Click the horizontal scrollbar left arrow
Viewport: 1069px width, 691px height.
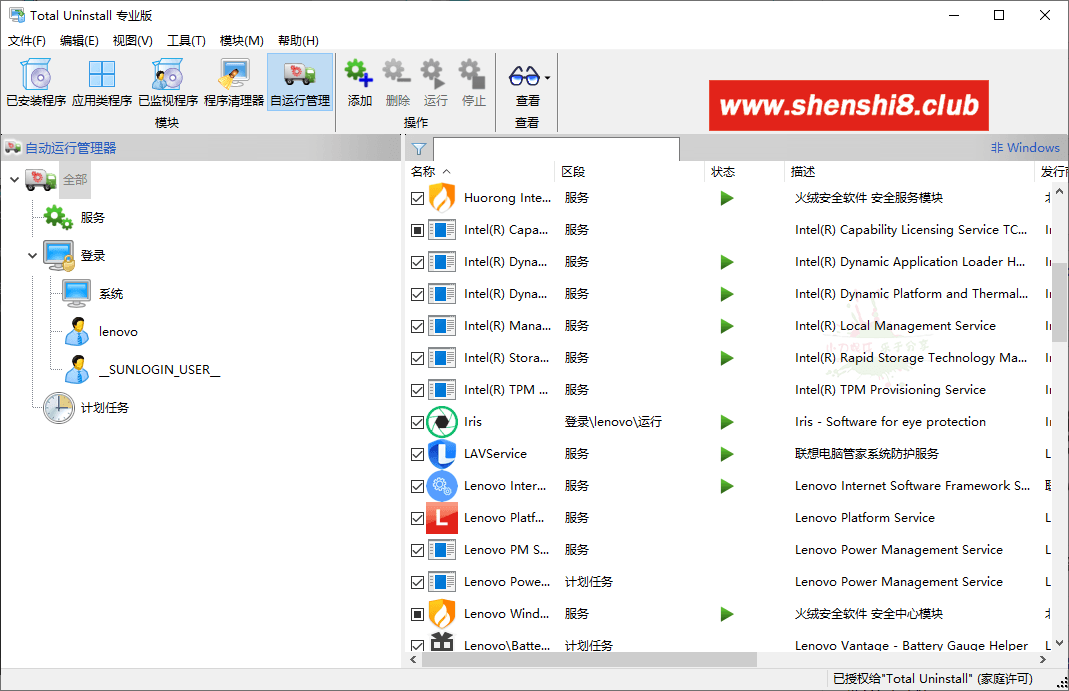click(413, 660)
